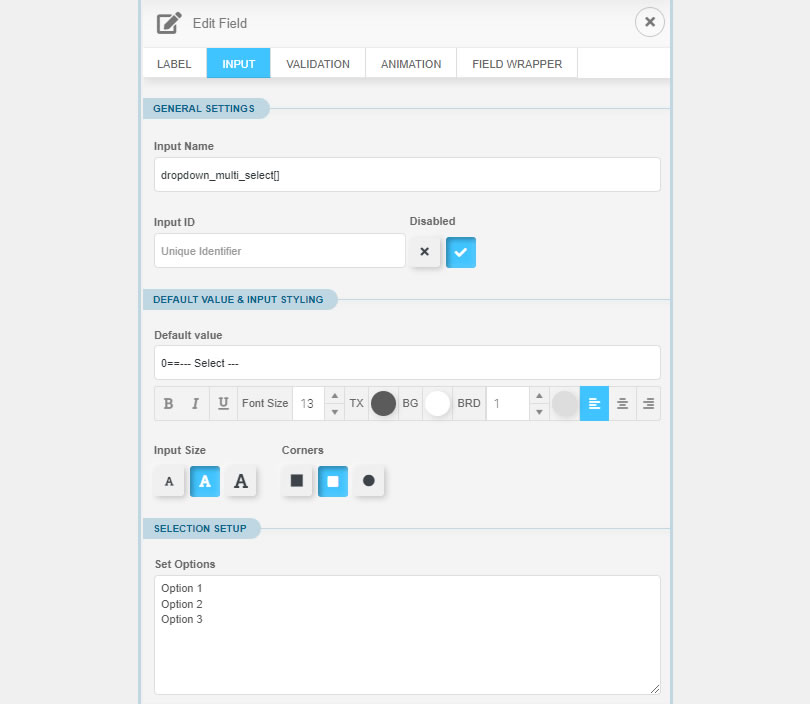Click the BRD border width field
The image size is (810, 704).
(x=508, y=403)
